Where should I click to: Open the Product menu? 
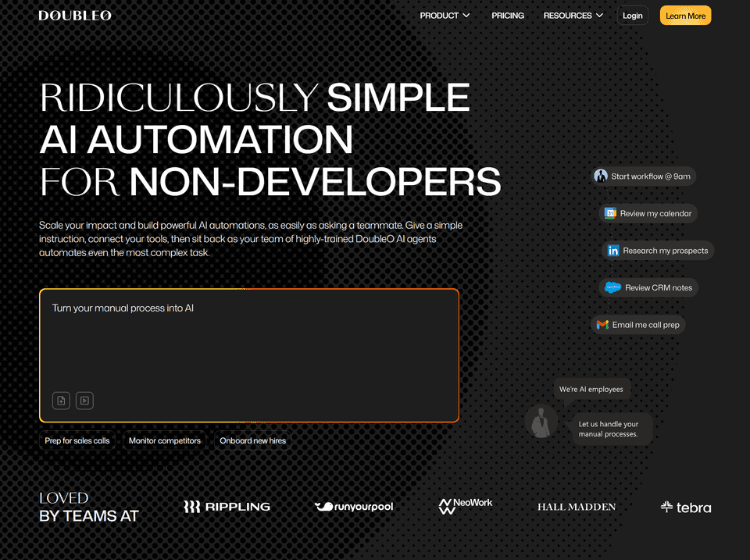coord(445,15)
